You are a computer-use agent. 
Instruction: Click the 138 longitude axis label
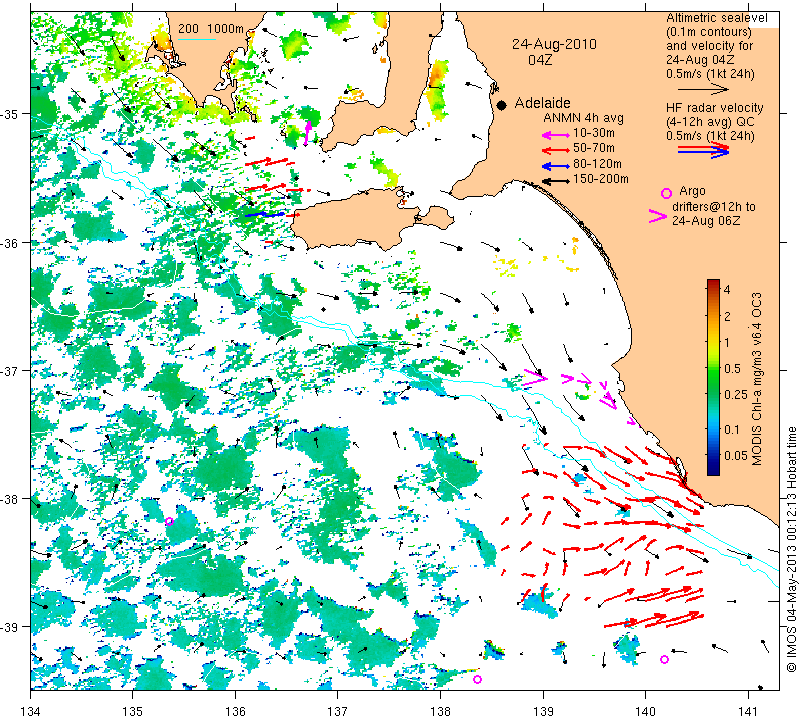[440, 710]
